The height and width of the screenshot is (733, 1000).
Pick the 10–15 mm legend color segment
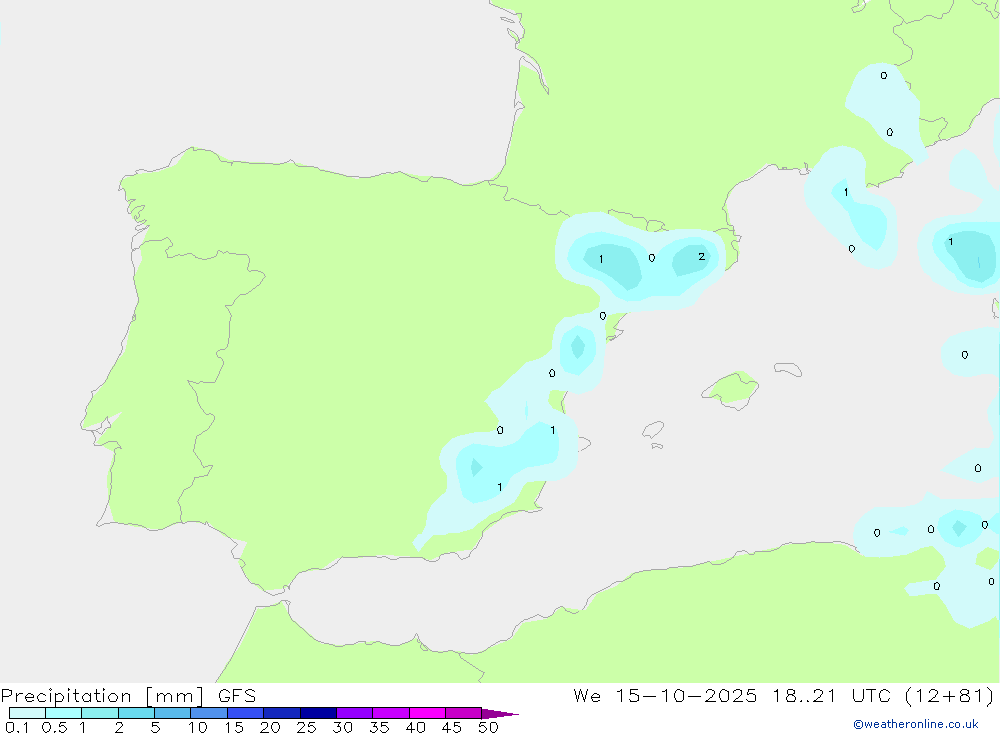[209, 713]
